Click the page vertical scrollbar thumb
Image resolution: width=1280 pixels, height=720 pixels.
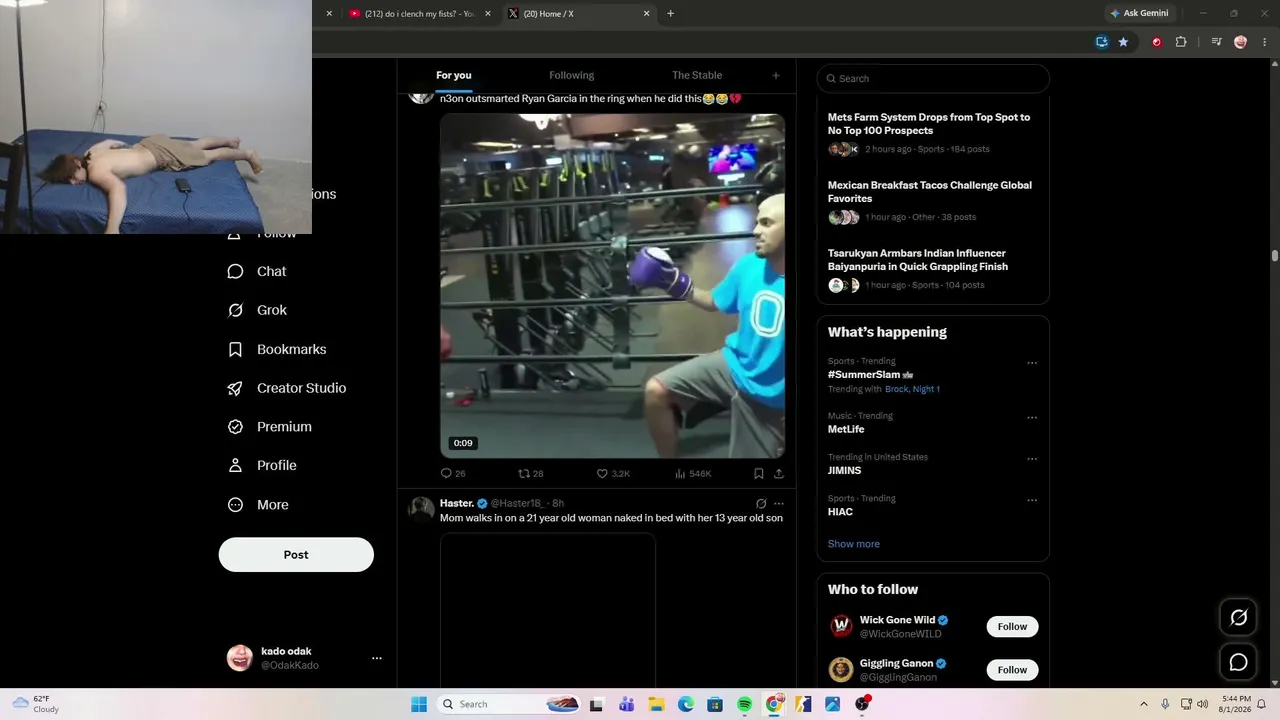[1275, 256]
